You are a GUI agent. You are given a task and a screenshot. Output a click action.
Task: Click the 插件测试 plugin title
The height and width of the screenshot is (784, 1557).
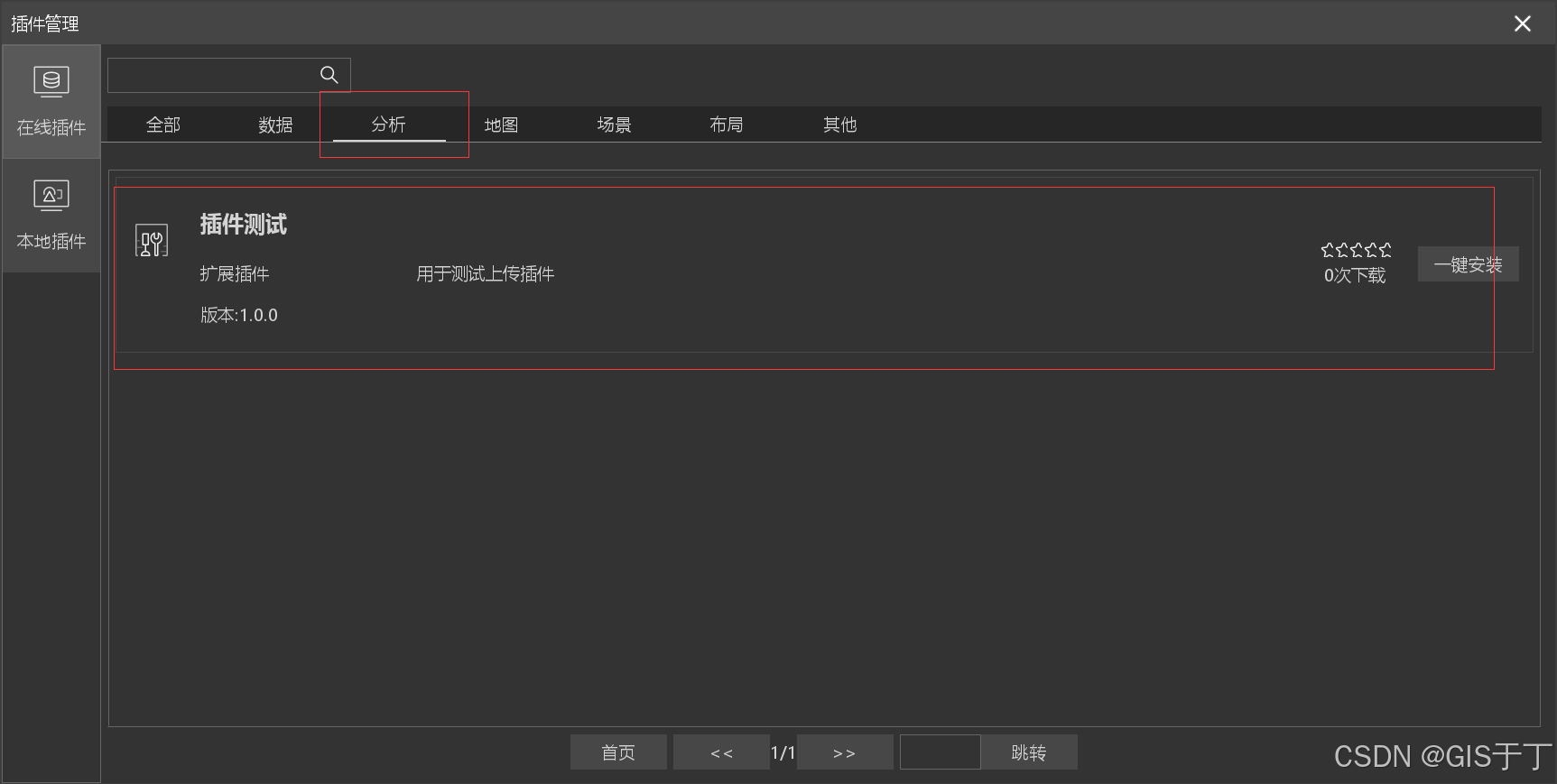[x=244, y=225]
